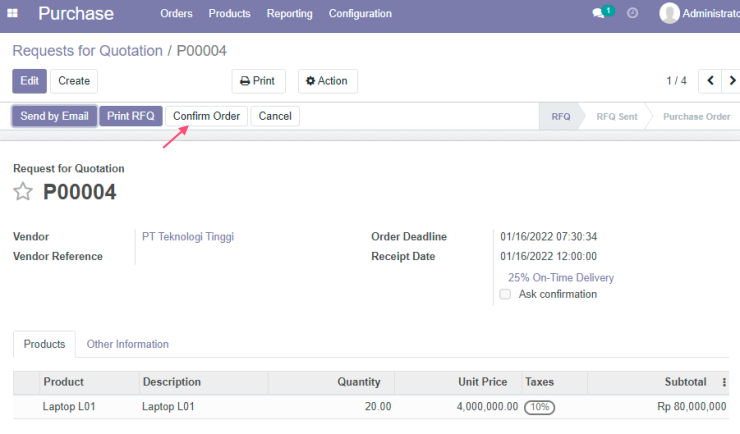Go to the previous record arrow

click(710, 81)
